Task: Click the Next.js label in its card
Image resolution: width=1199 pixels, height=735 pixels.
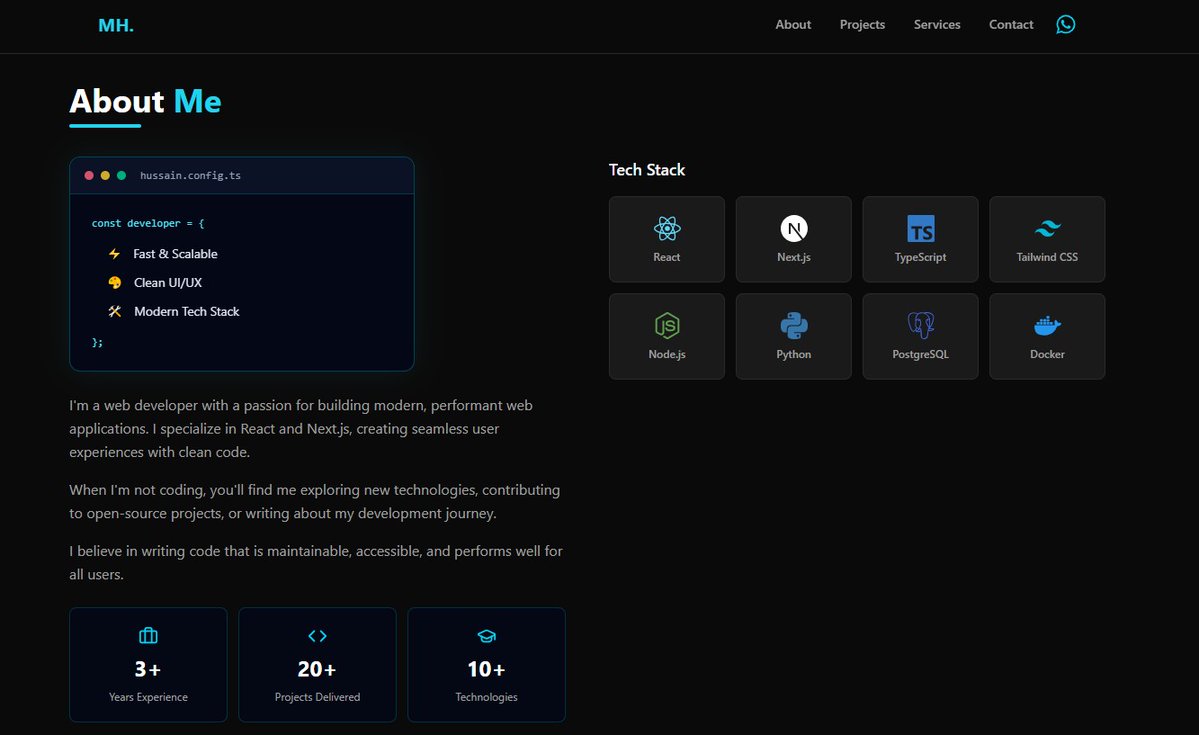Action: (794, 257)
